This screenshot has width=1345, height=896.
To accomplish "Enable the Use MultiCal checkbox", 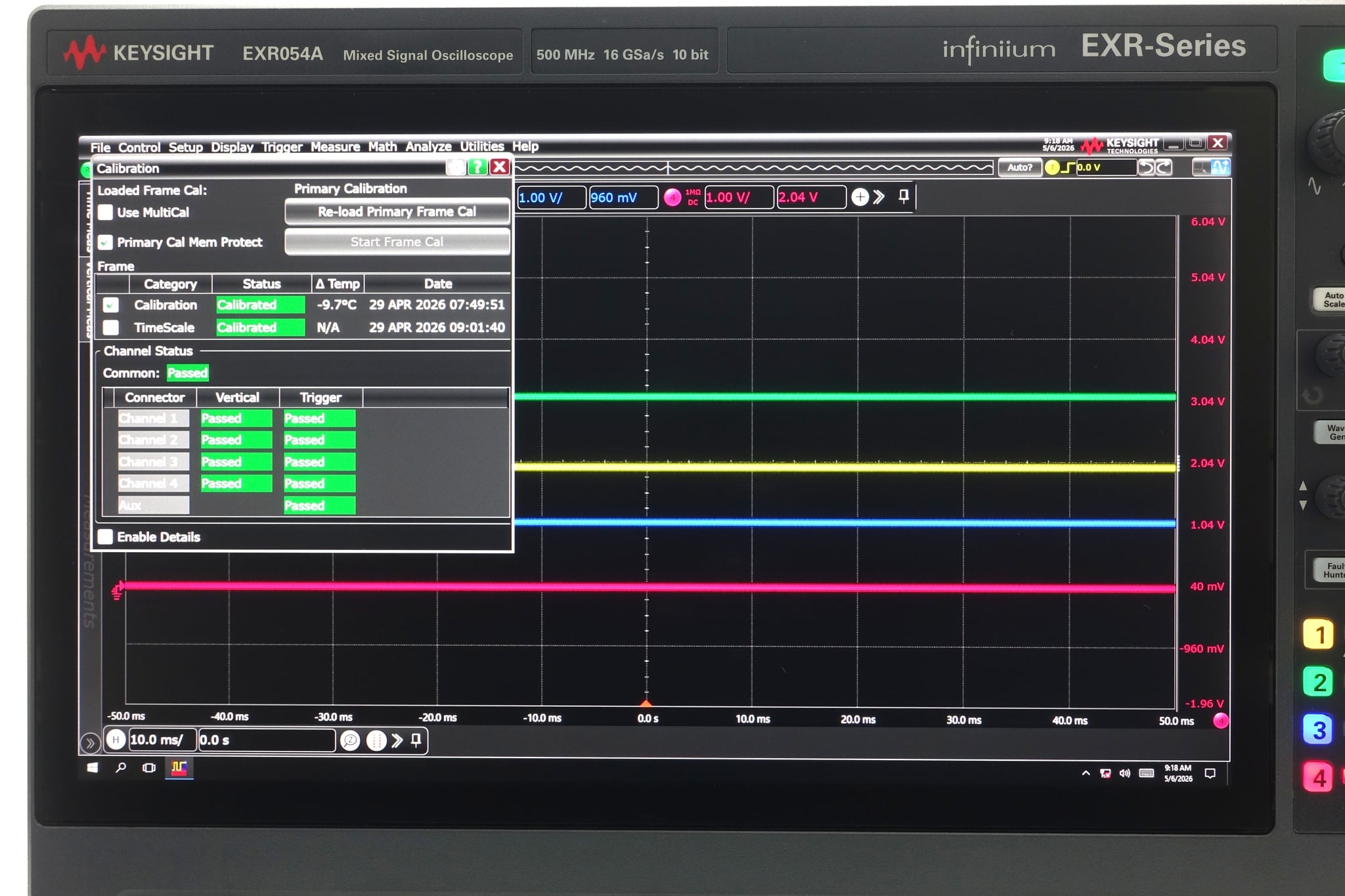I will click(105, 212).
